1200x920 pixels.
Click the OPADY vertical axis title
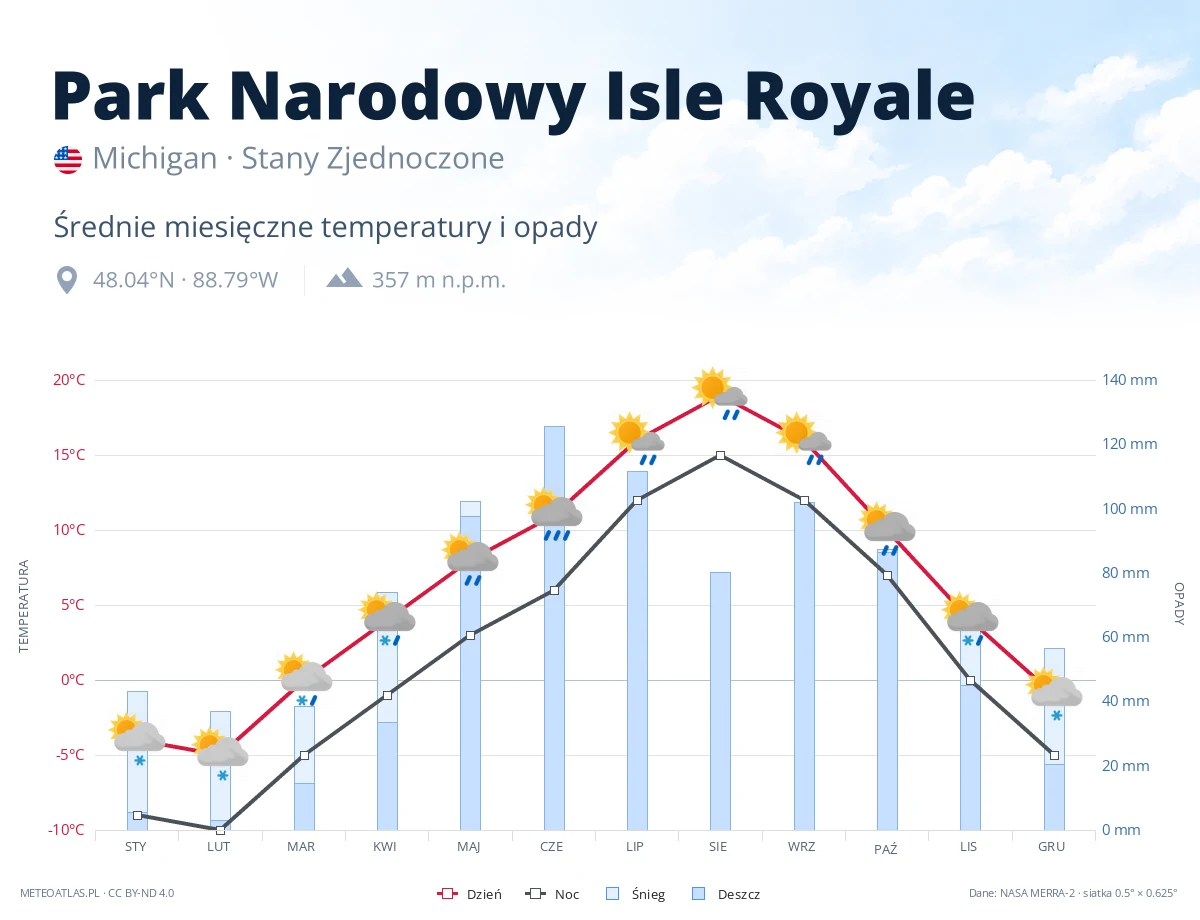click(1179, 604)
